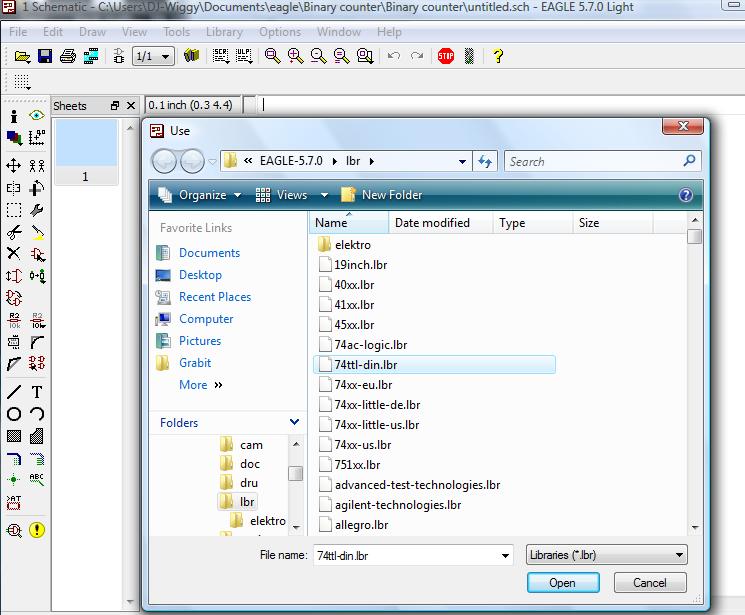Click the Zoom in magnifier icon

(295, 56)
